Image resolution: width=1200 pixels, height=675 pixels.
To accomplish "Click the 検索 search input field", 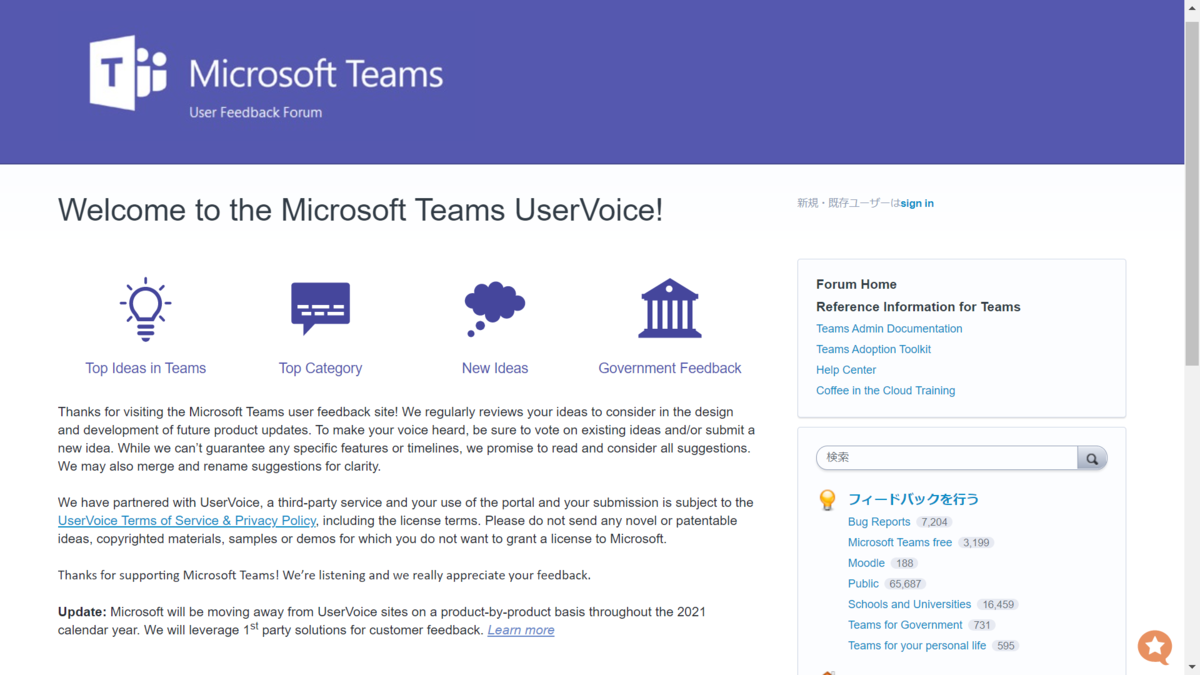I will click(x=947, y=458).
